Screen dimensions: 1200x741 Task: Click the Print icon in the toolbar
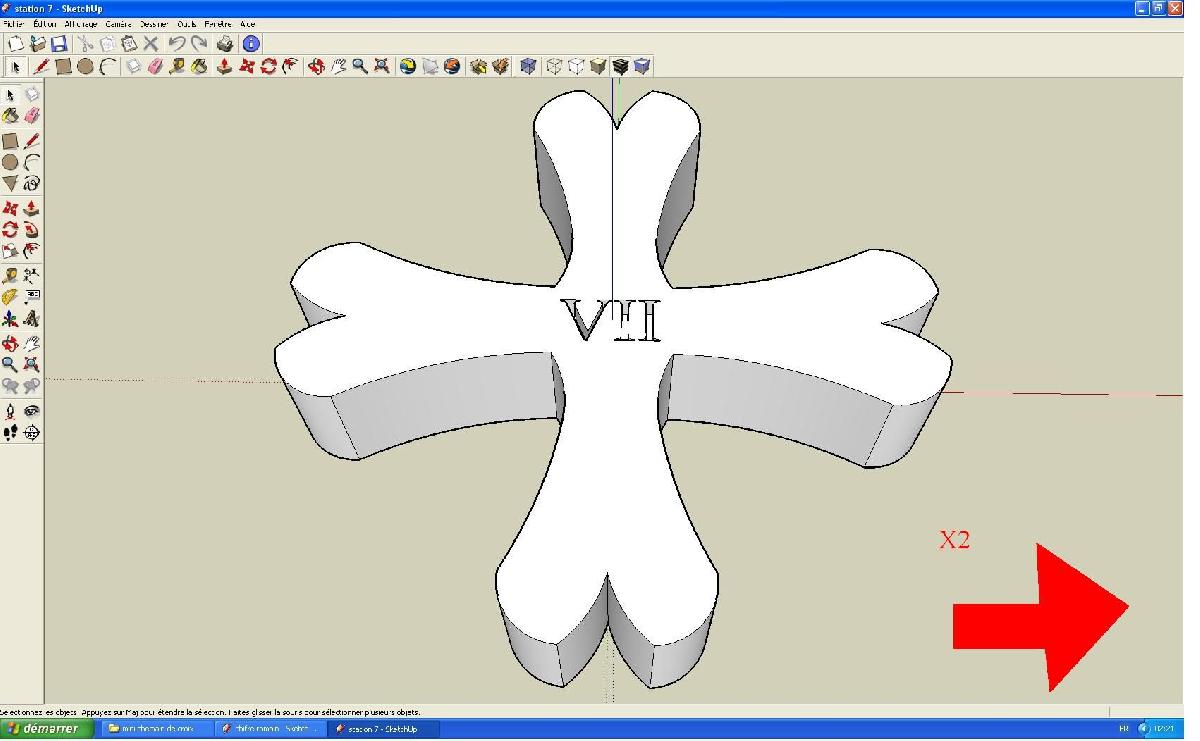(226, 44)
